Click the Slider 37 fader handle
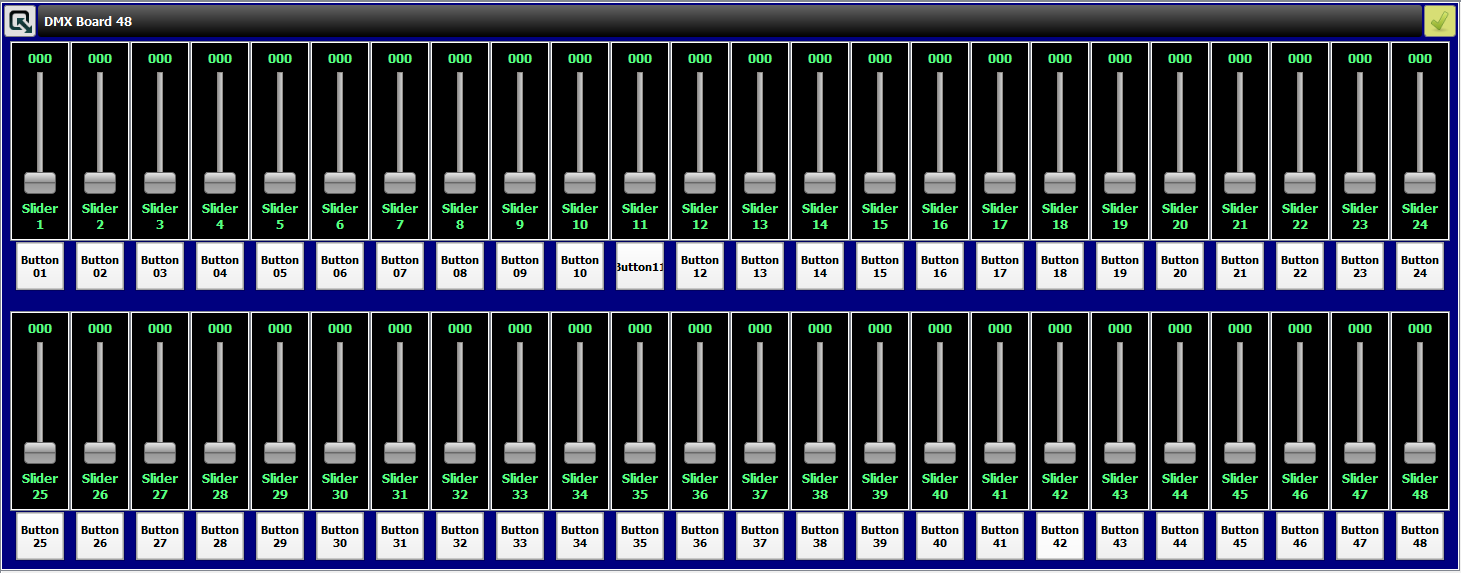Screen dimensions: 1461x573 760,453
